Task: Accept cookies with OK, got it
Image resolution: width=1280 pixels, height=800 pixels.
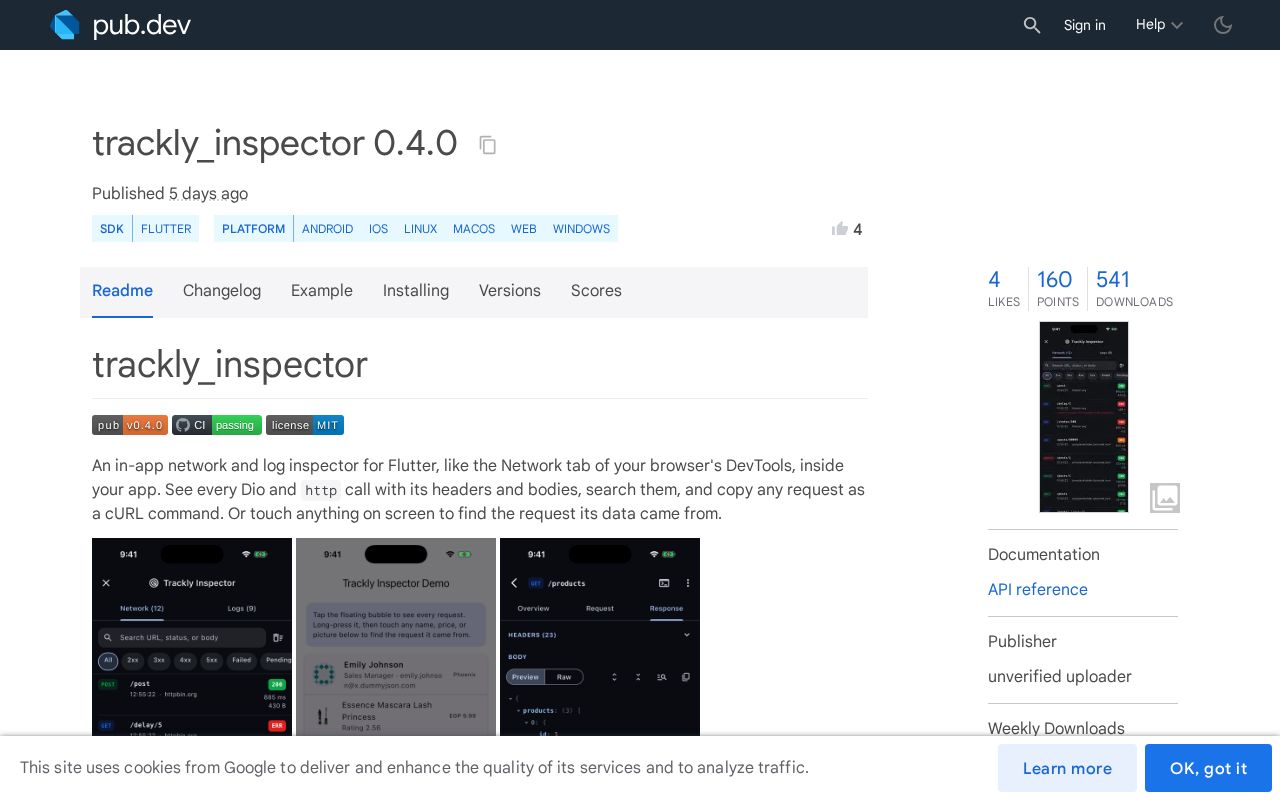Action: point(1208,768)
